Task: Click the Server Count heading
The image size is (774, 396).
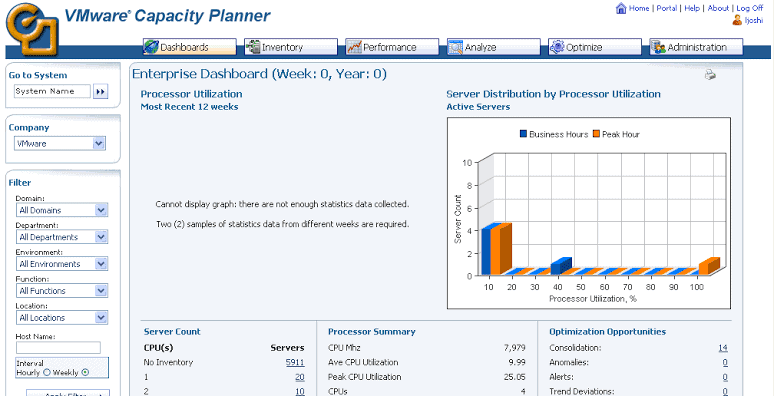Action: 172,332
